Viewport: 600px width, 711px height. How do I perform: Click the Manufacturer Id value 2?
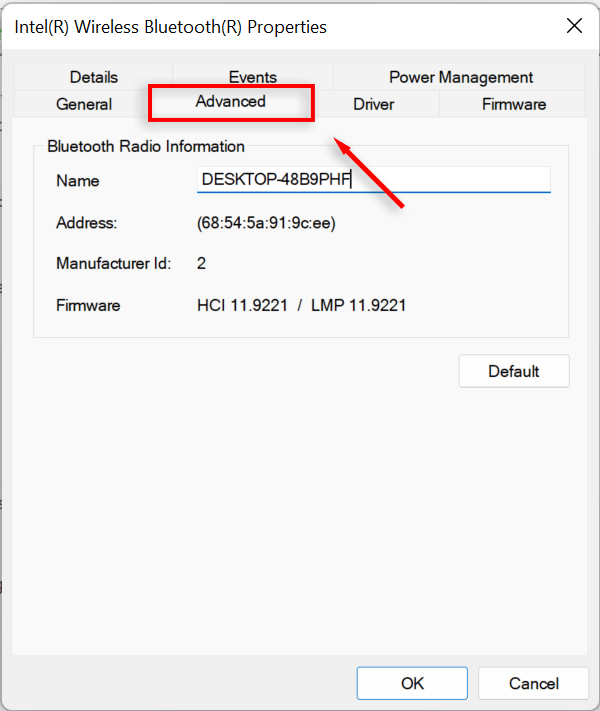pyautogui.click(x=202, y=264)
